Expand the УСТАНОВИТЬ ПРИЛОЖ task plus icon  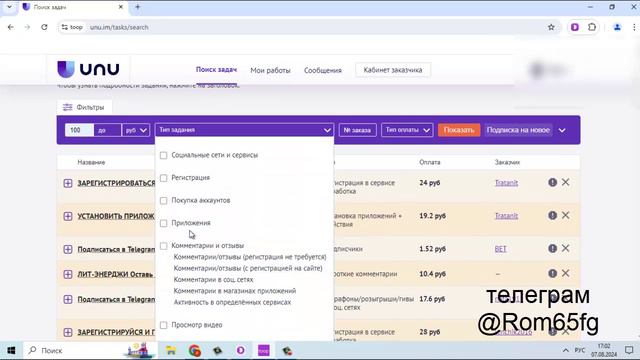click(68, 216)
